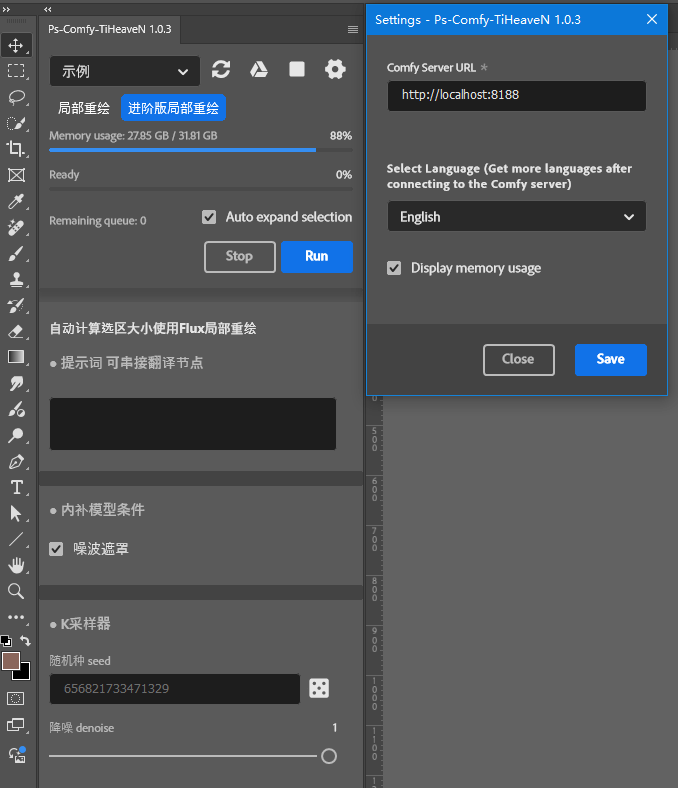Click the foreground color swatch
This screenshot has width=678, height=788.
[x=10, y=661]
